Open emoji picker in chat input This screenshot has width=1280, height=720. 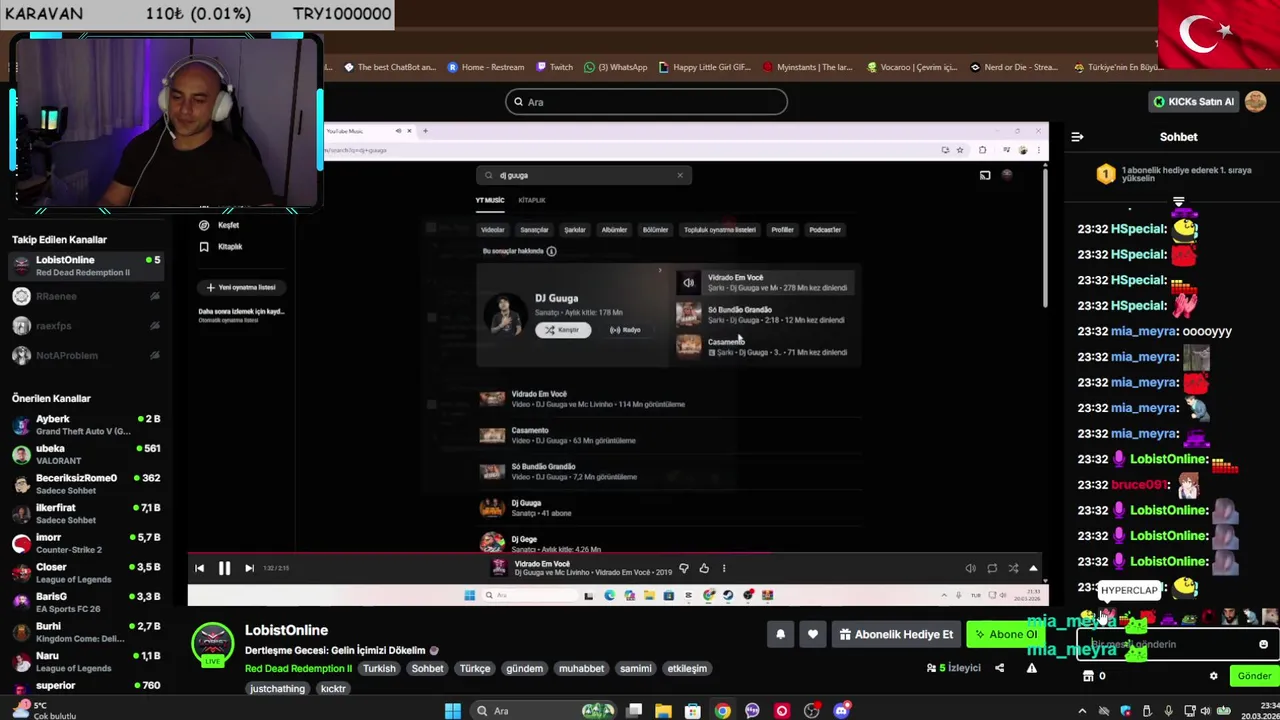pyautogui.click(x=1263, y=645)
